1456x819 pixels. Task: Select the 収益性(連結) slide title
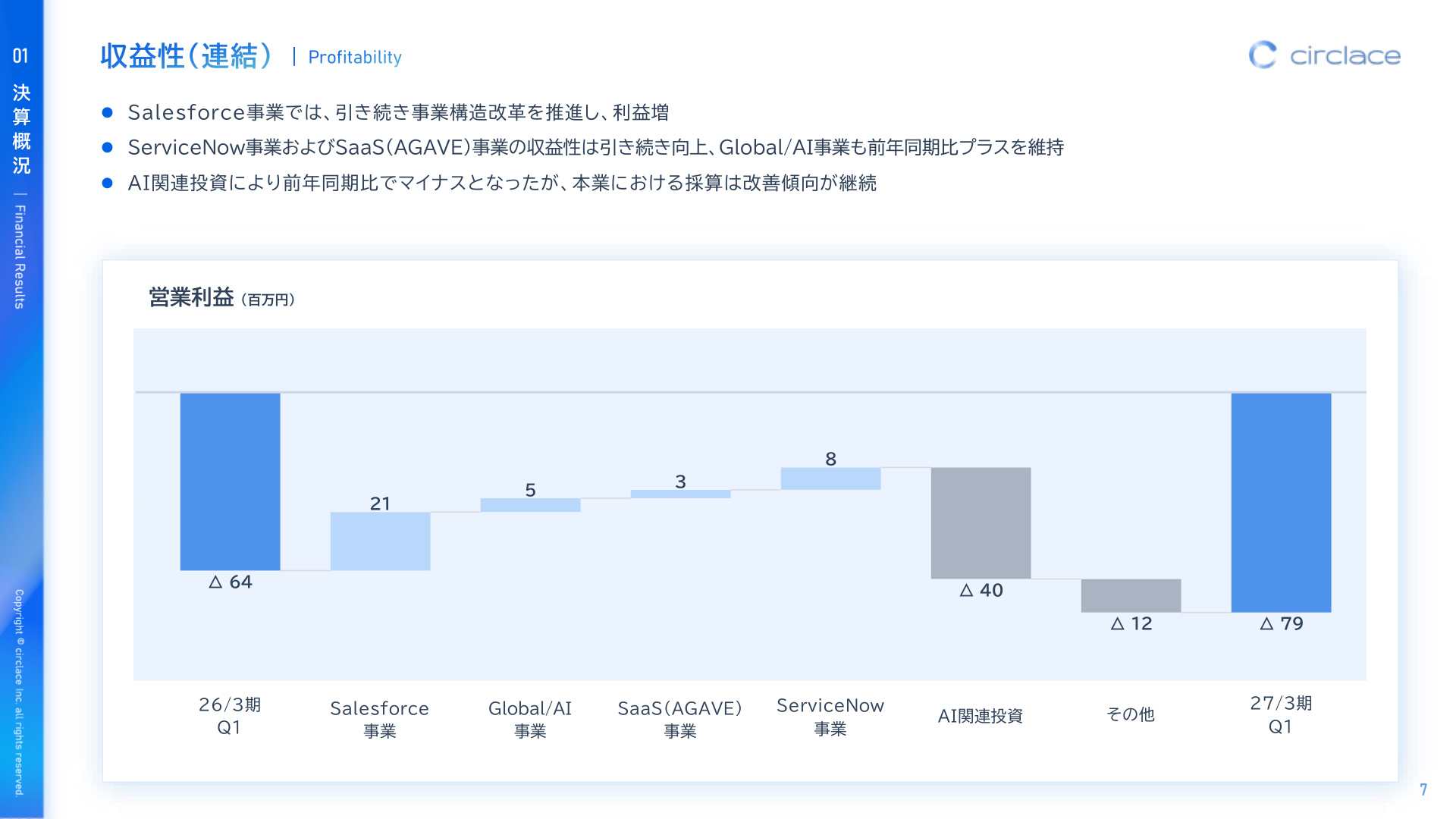(x=187, y=56)
